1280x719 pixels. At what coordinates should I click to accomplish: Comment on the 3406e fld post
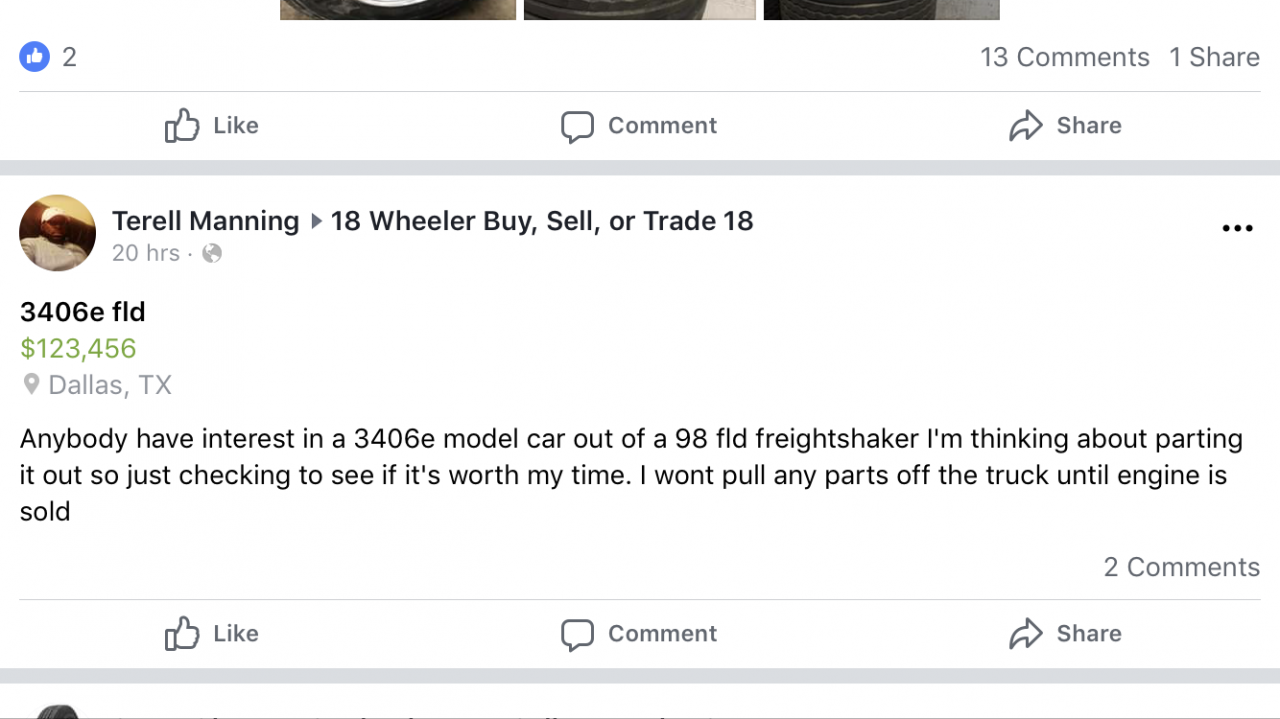[639, 633]
